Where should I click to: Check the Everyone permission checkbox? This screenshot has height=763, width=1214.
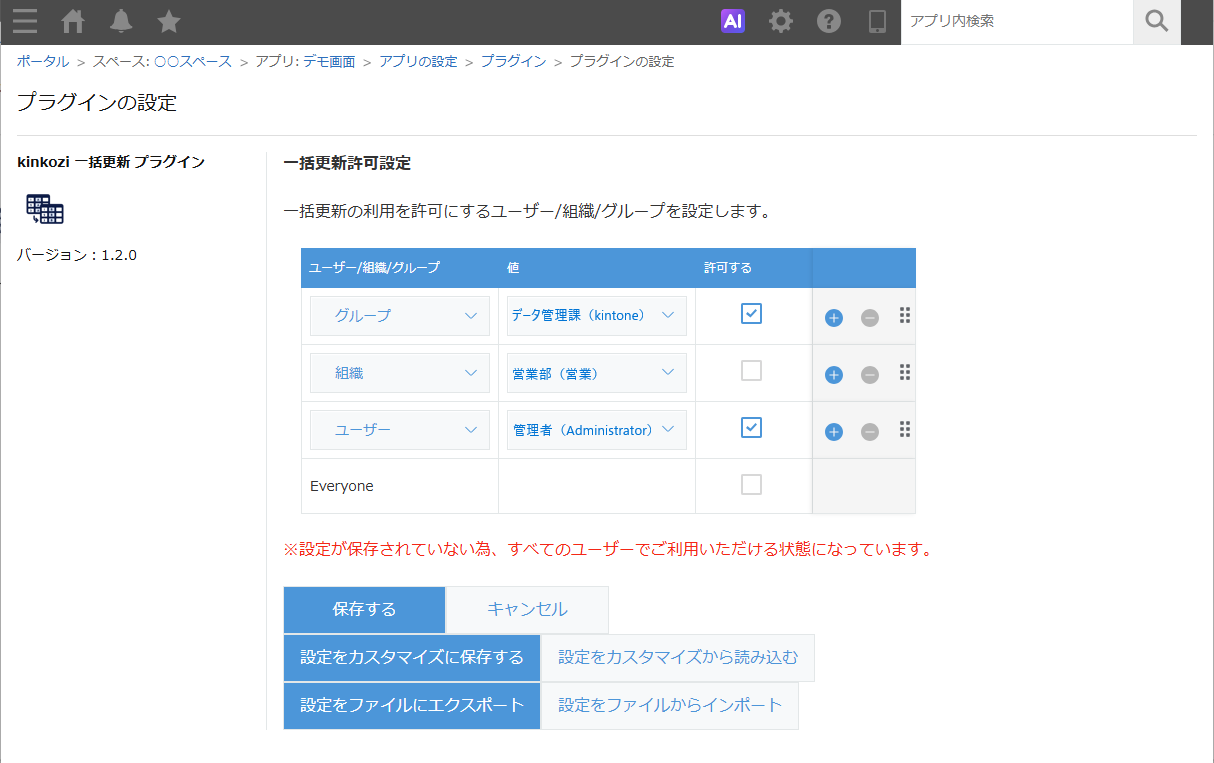(751, 483)
